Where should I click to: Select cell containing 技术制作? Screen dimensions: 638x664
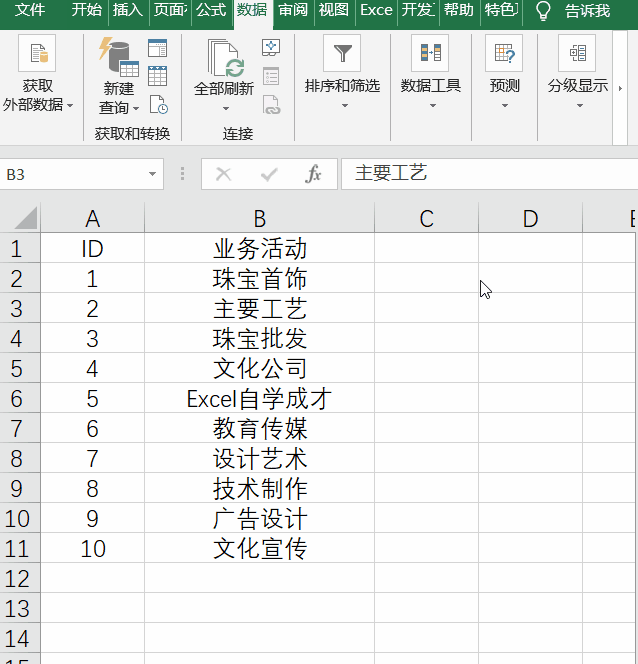(x=260, y=488)
